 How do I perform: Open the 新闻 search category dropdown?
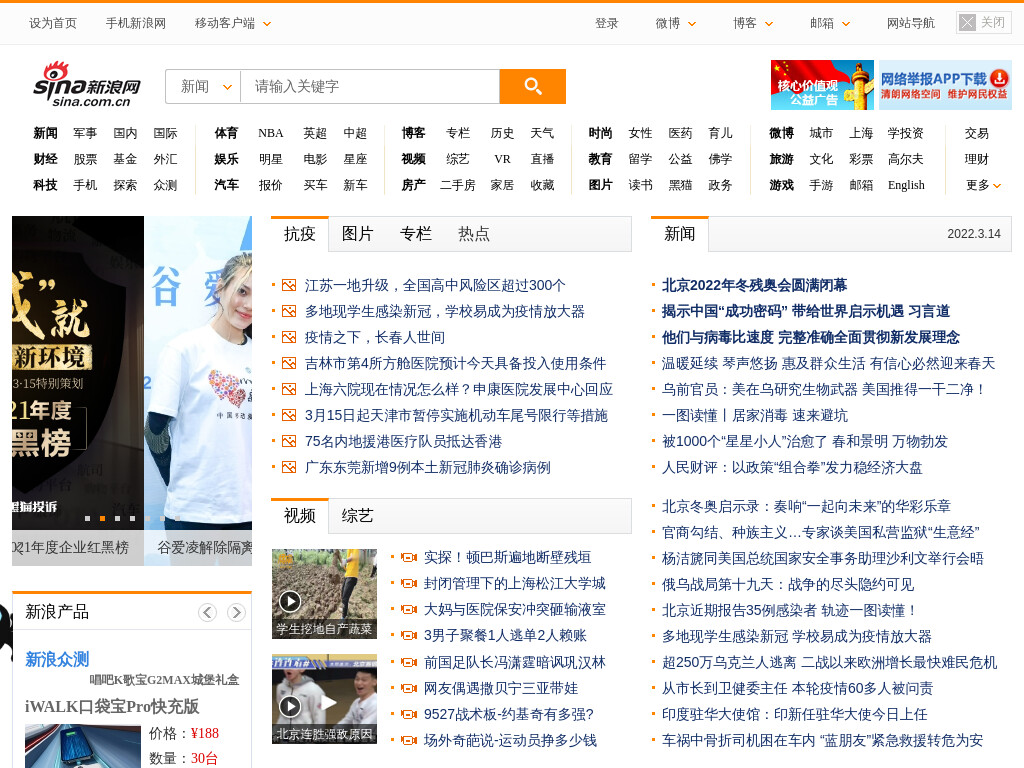204,86
